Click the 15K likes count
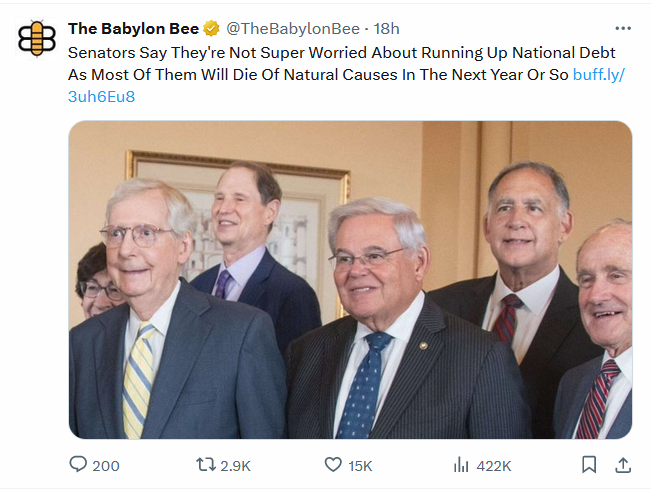 [x=360, y=466]
